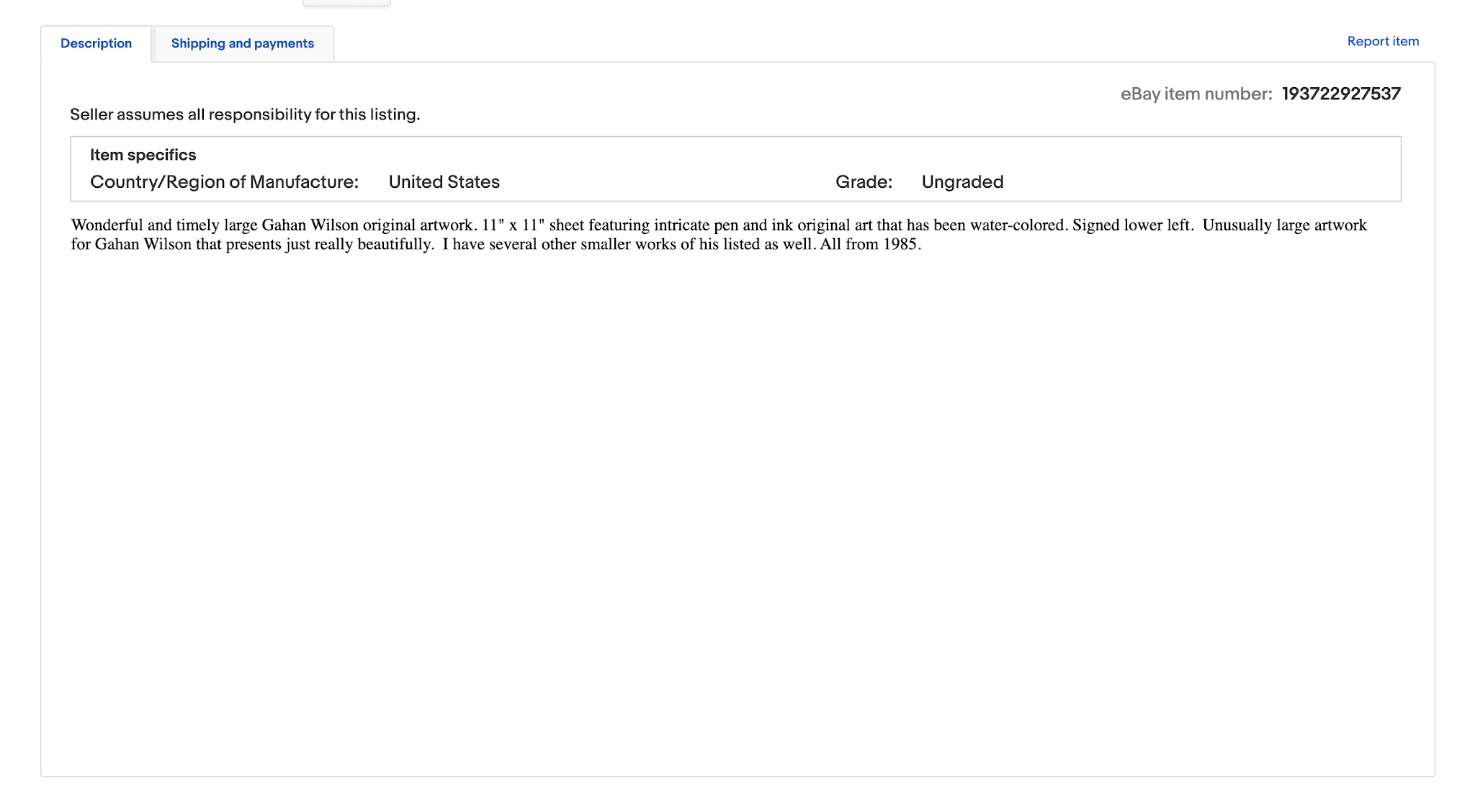Click the eBay item number 193722927537
This screenshot has width=1475, height=812.
pyautogui.click(x=1341, y=94)
